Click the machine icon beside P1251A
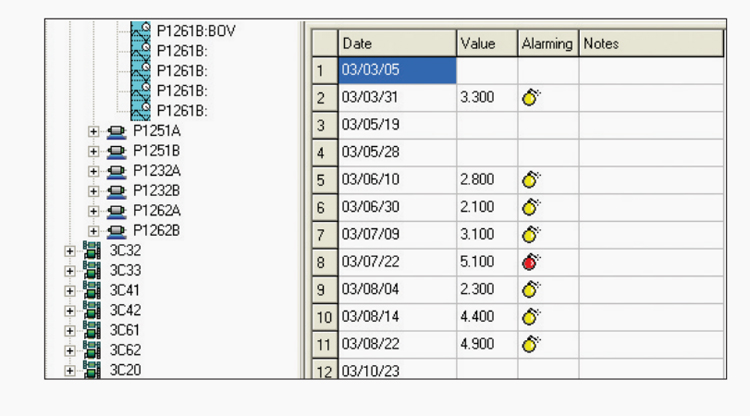750x416 pixels. [x=116, y=131]
